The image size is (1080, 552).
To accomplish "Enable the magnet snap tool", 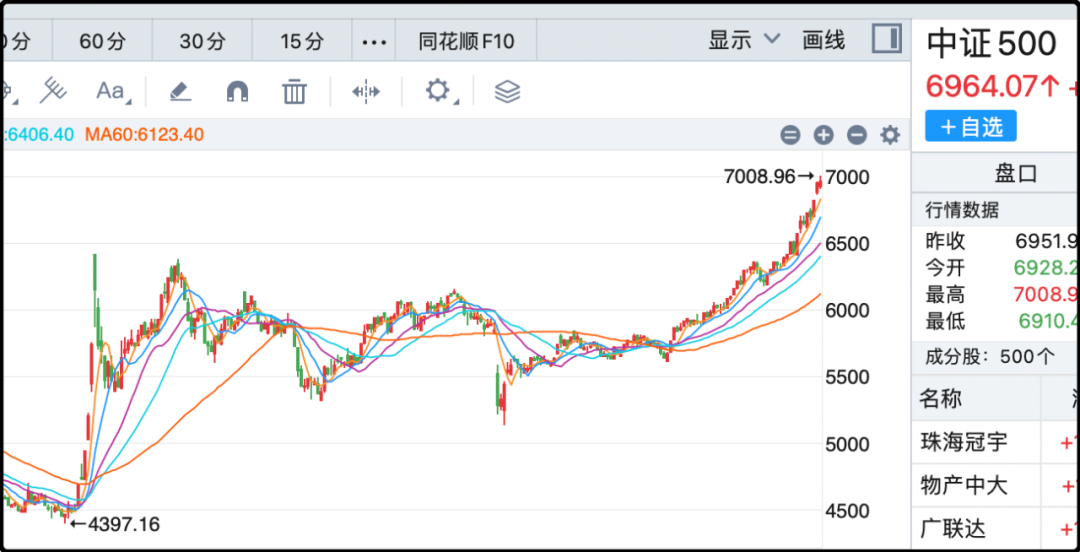I will tap(237, 92).
